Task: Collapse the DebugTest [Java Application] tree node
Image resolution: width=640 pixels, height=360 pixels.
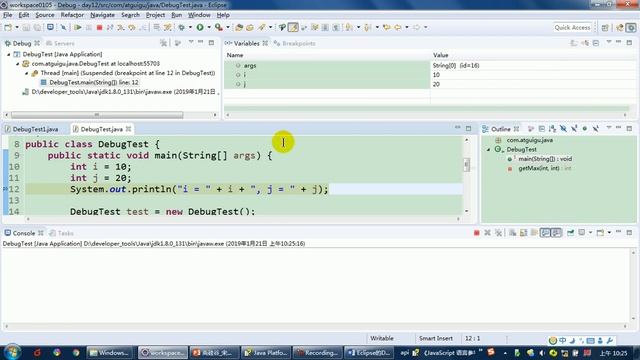Action: 8,54
